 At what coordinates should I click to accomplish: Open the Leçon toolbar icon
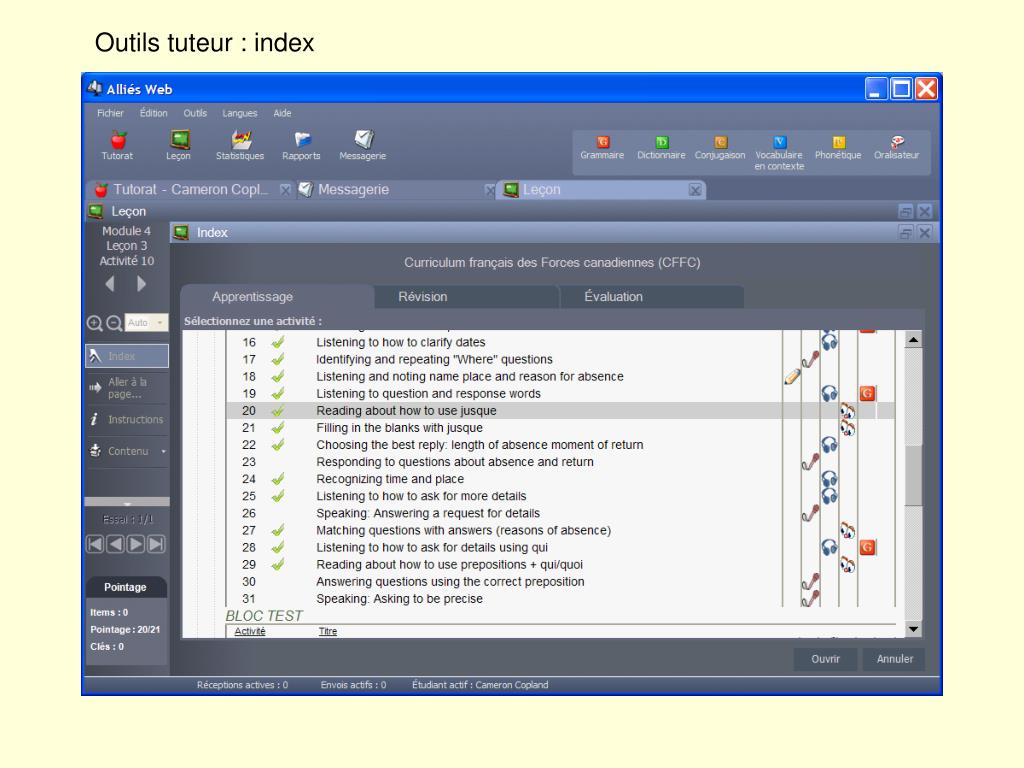pos(178,146)
